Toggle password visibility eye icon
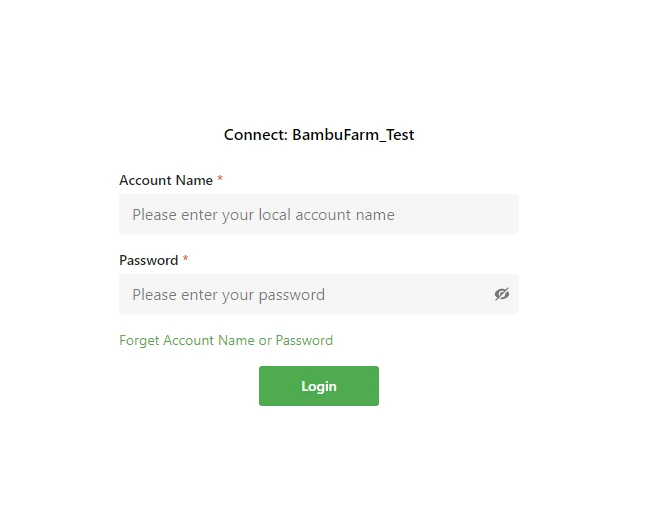 click(x=502, y=294)
